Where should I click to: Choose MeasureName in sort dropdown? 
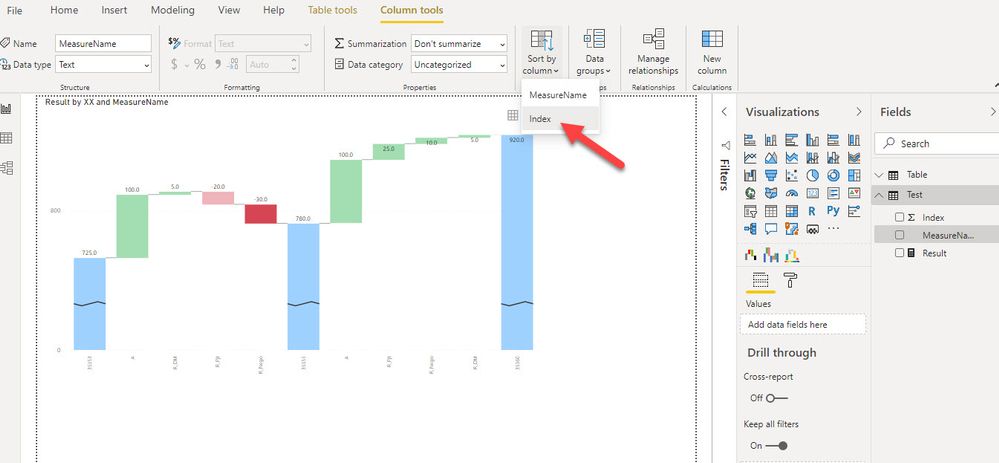560,95
